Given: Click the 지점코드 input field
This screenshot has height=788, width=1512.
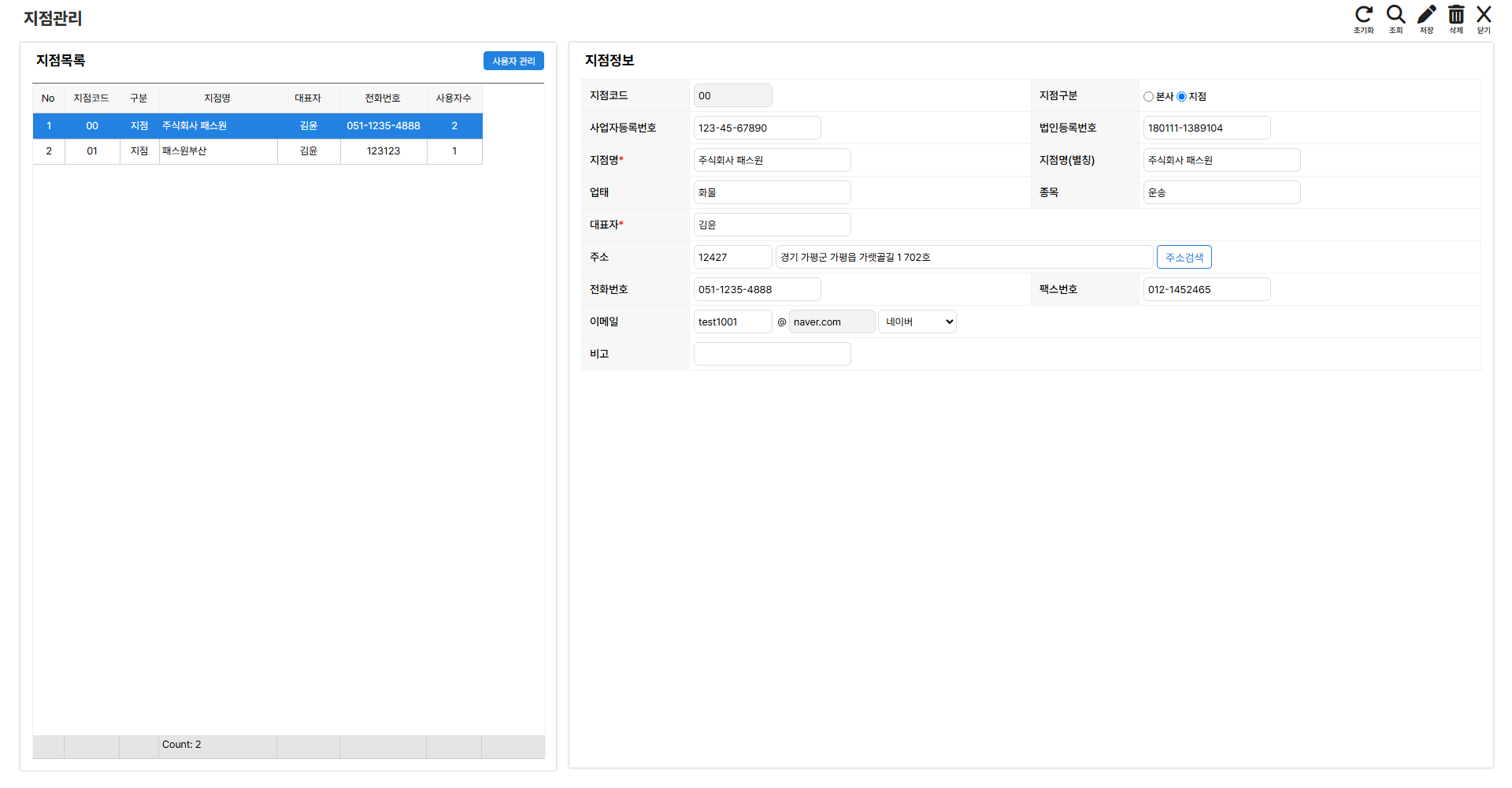Looking at the screenshot, I should [732, 95].
